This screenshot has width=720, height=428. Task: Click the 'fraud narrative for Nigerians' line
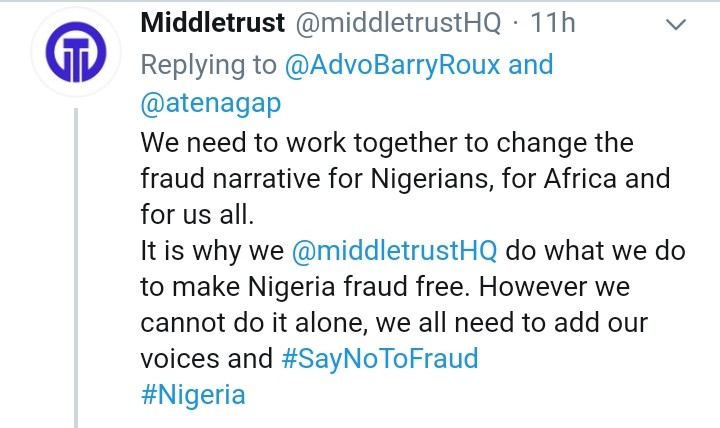pyautogui.click(x=405, y=178)
